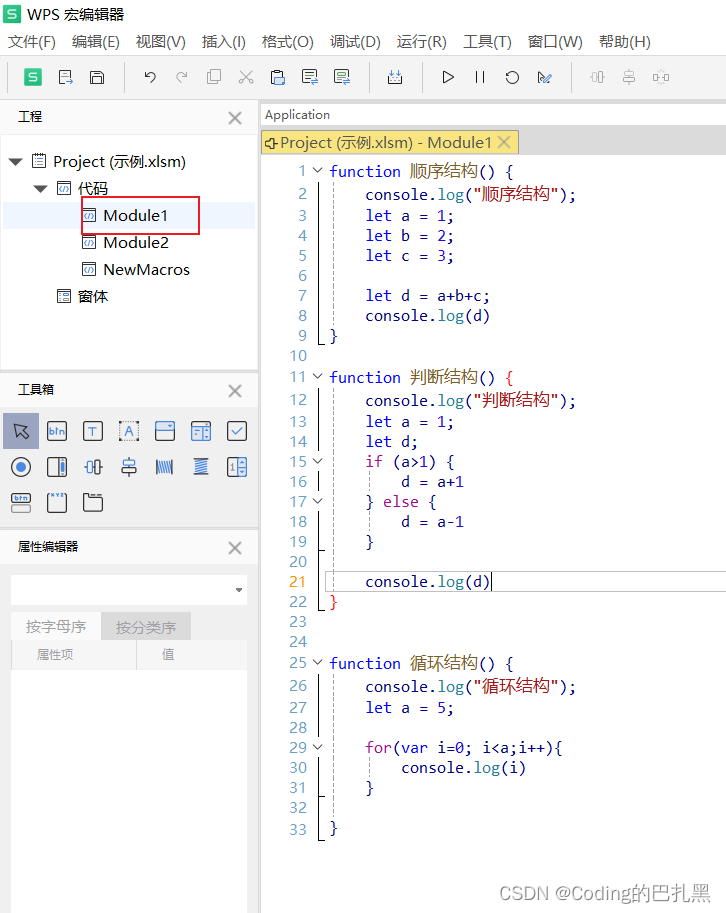
Task: Switch to 按分类序 property tab
Action: point(146,627)
